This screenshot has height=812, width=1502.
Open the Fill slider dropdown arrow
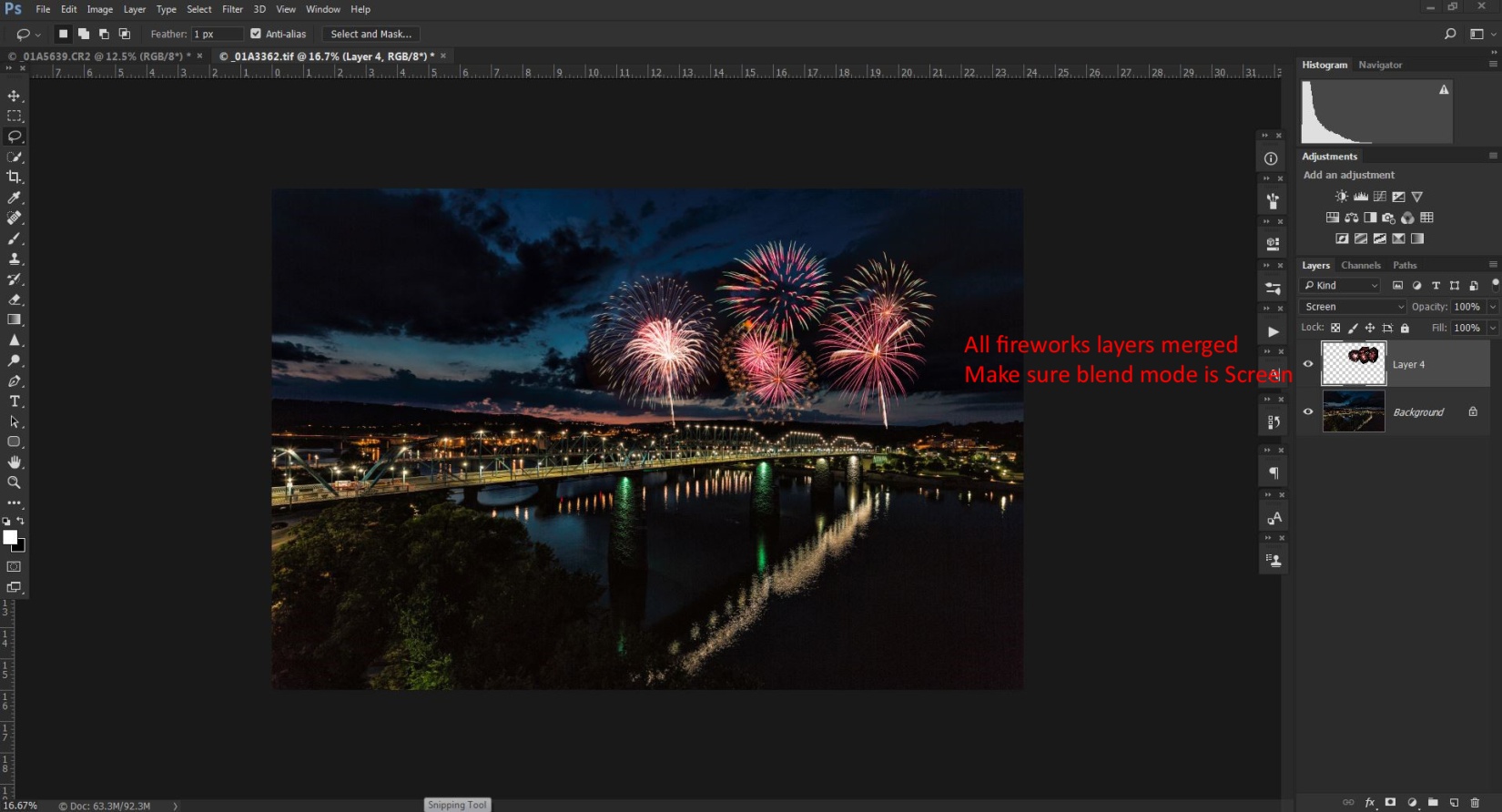[1493, 328]
